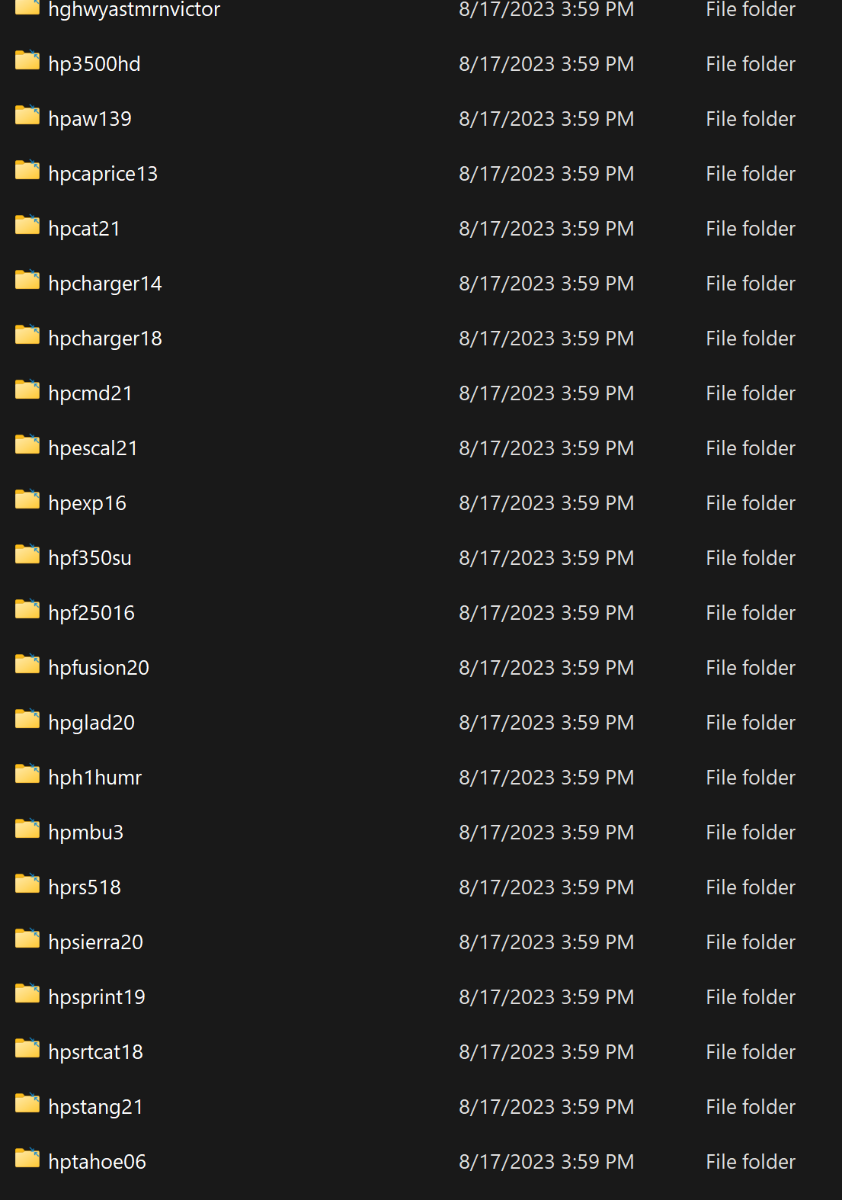Click the hpaw139 folder icon
Viewport: 842px width, 1200px height.
(x=27, y=117)
